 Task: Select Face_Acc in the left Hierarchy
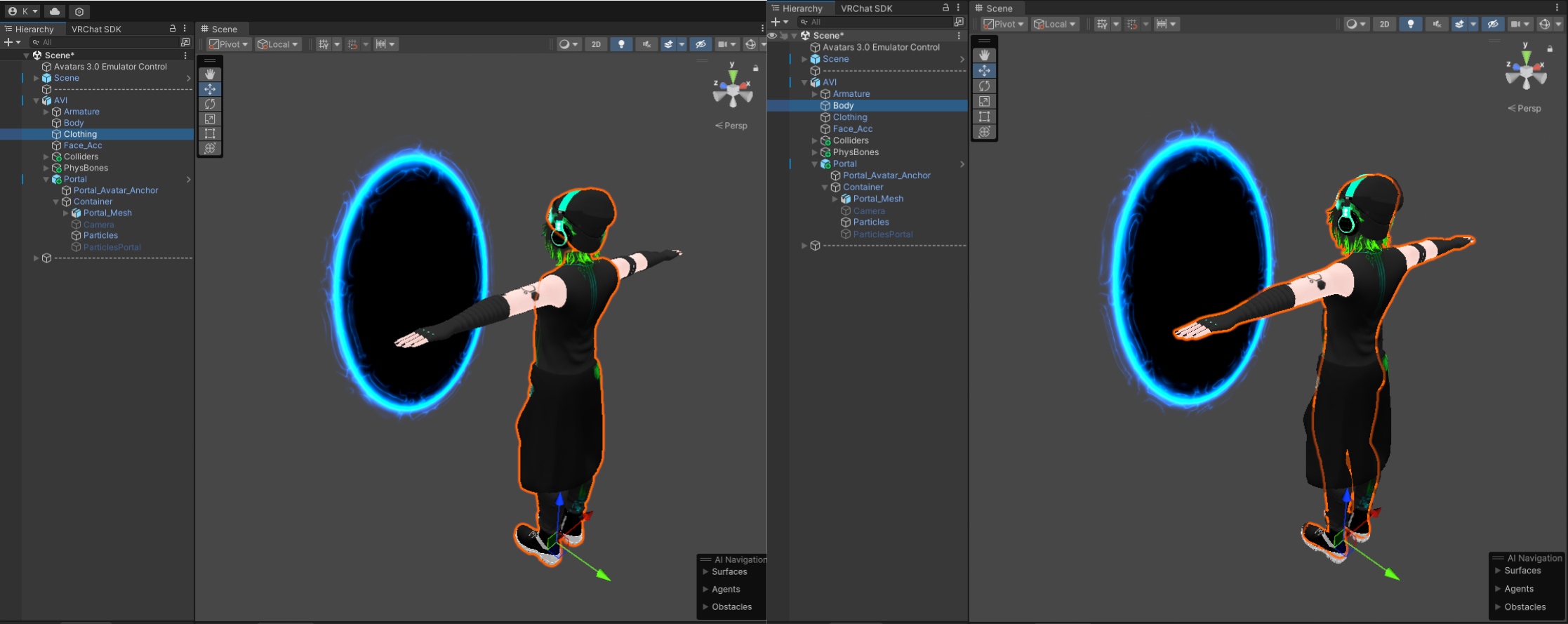tap(83, 145)
